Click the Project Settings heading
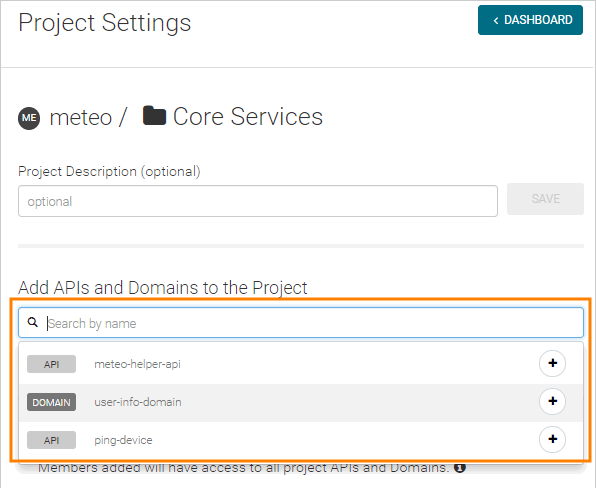The width and height of the screenshot is (596, 488). pos(105,23)
